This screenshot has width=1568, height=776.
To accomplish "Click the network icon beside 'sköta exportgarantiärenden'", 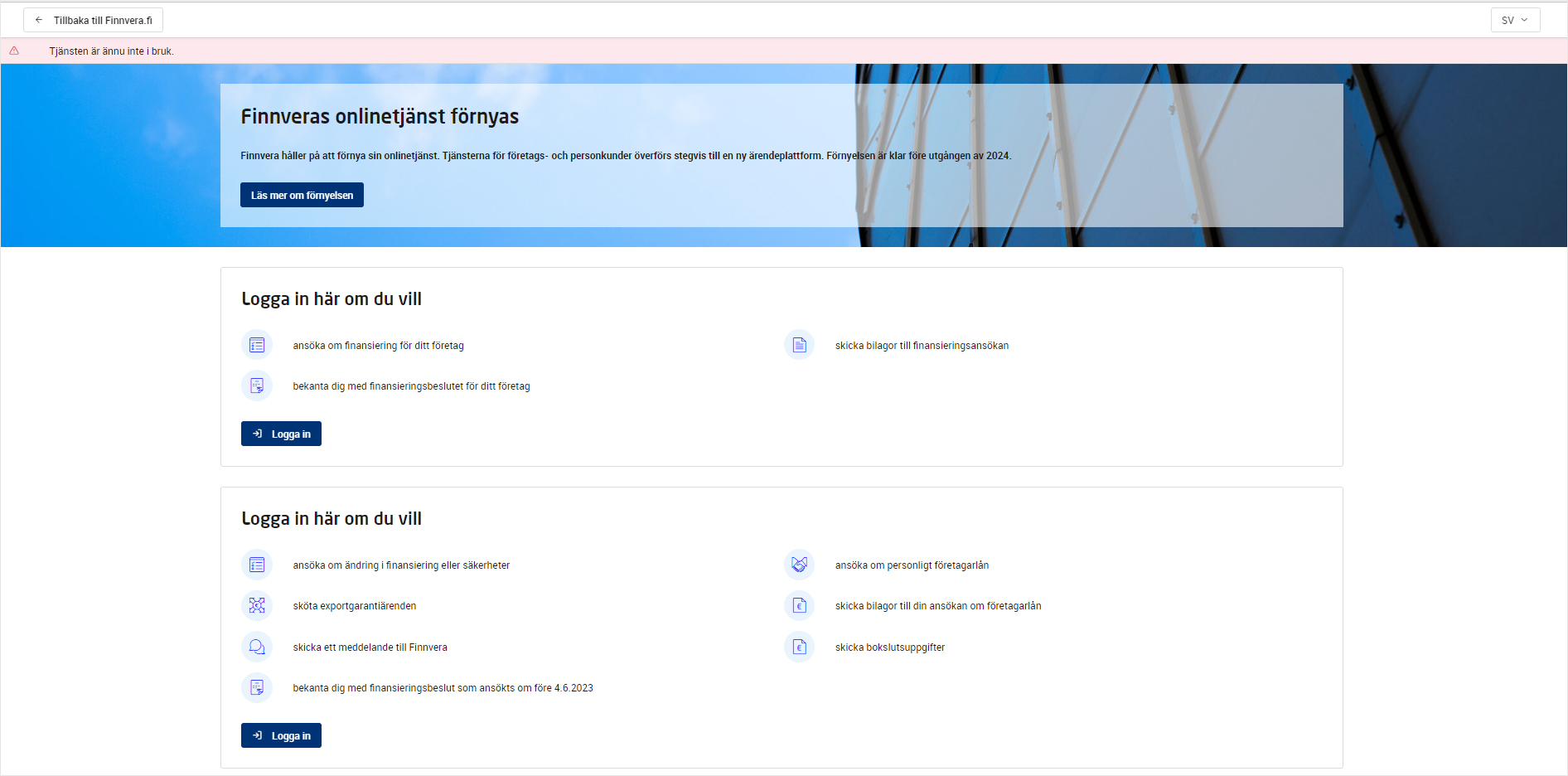I will coord(257,605).
